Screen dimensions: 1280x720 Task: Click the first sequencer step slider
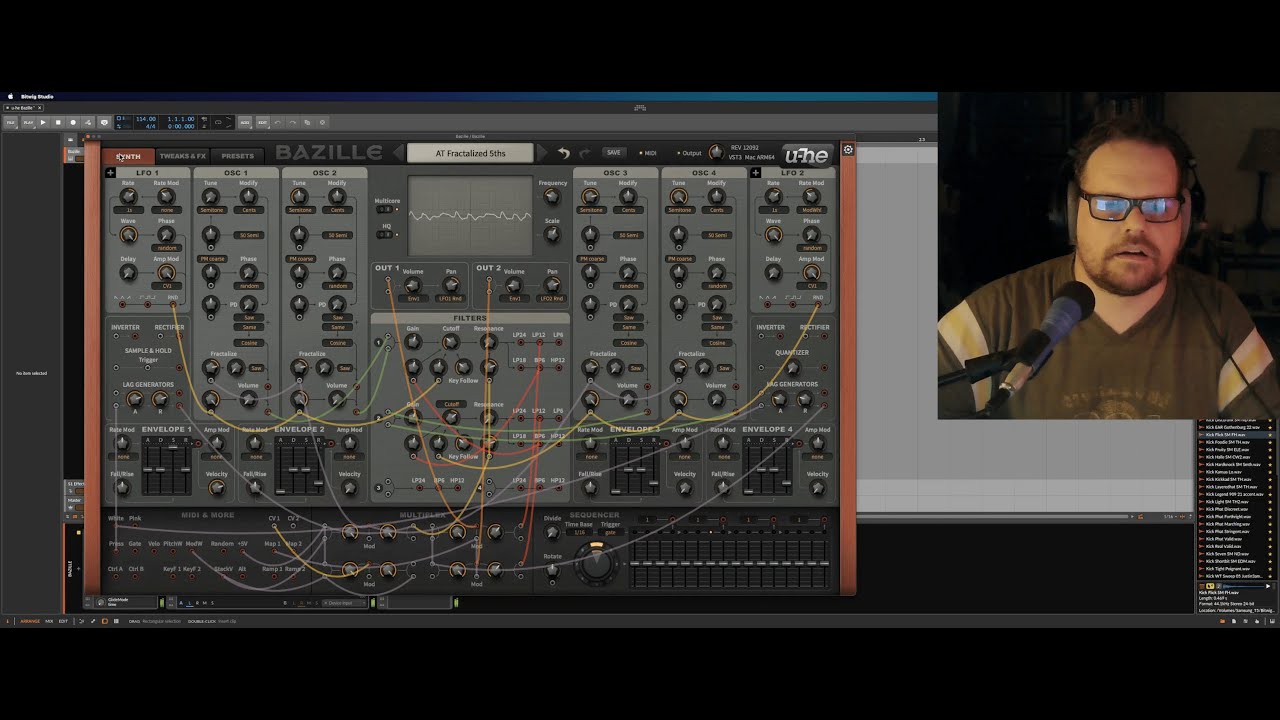click(x=635, y=564)
